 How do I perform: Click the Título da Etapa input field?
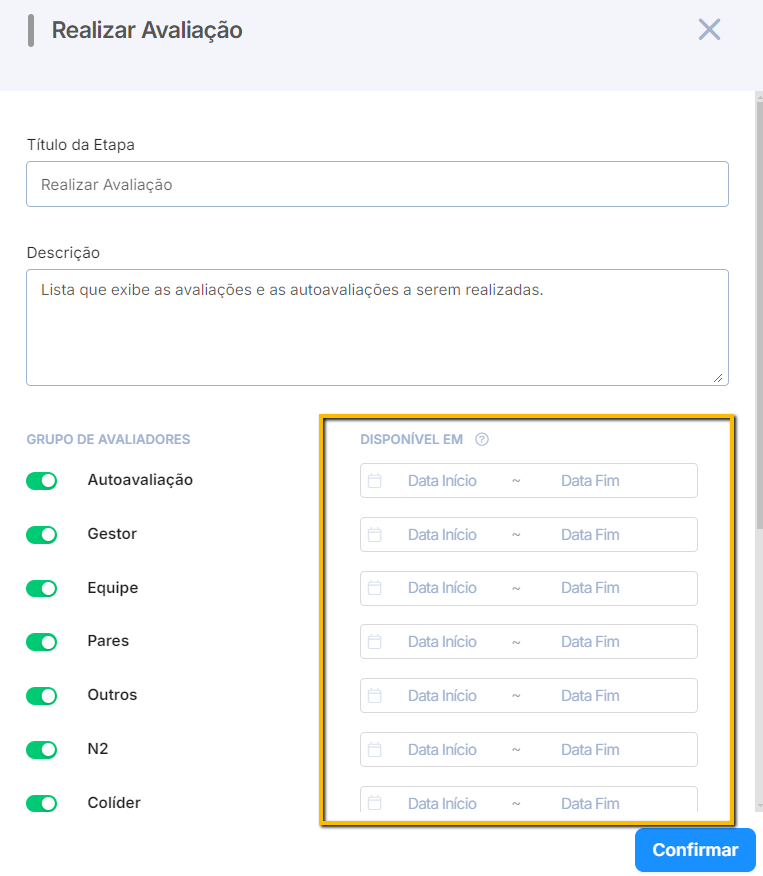(377, 185)
